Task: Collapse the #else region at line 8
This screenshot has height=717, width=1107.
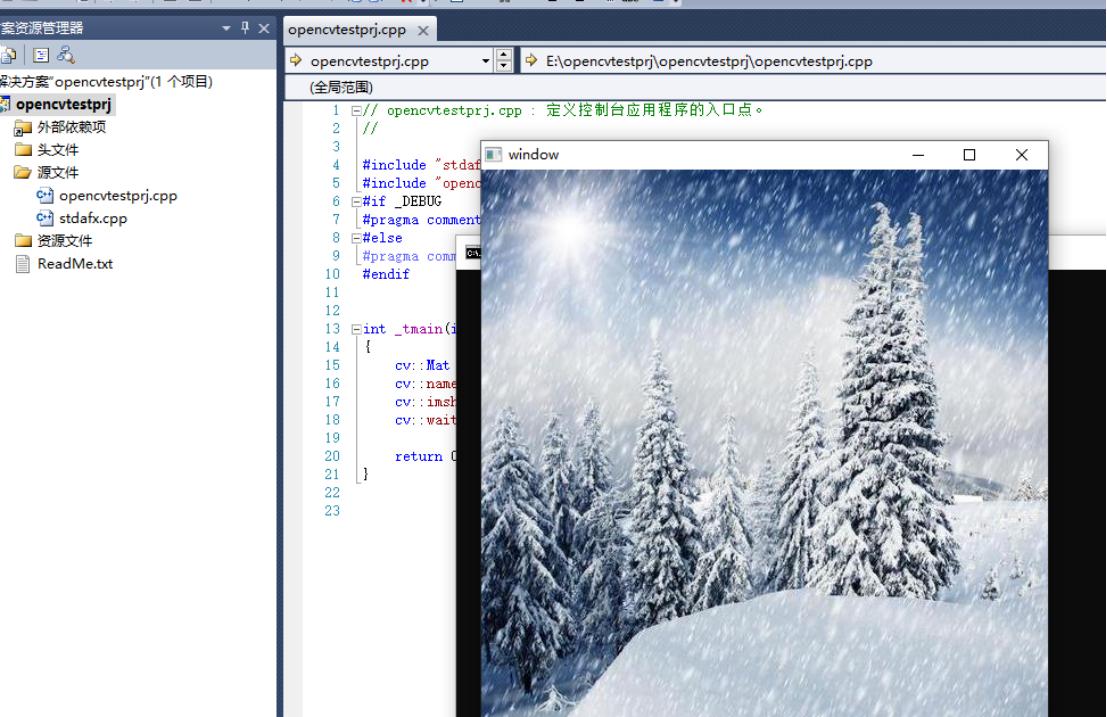Action: 357,239
